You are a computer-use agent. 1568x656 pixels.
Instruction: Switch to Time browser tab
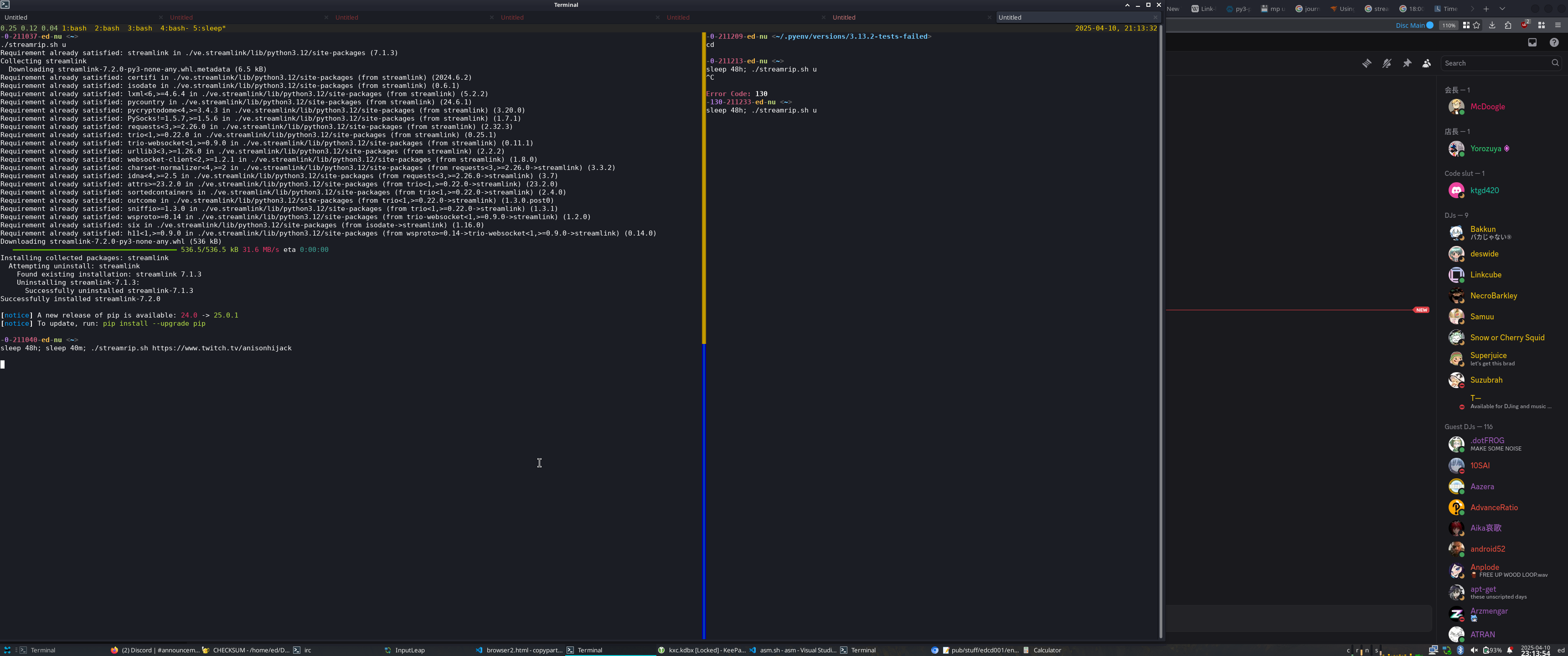coord(1446,9)
